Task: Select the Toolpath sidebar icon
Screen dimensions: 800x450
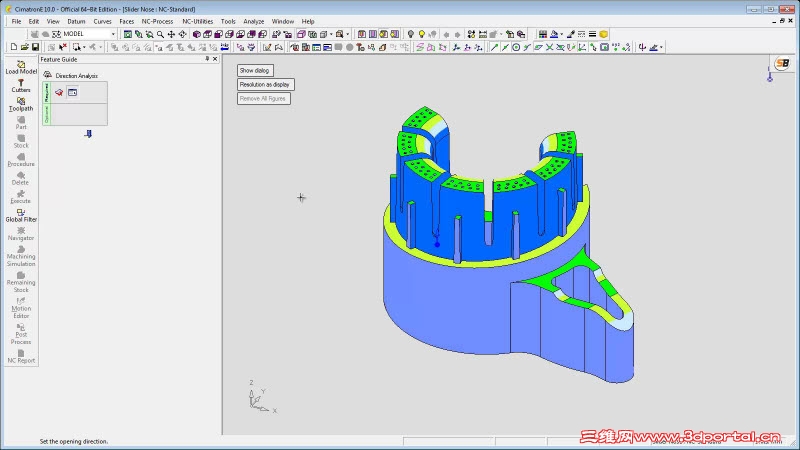Action: tap(21, 105)
